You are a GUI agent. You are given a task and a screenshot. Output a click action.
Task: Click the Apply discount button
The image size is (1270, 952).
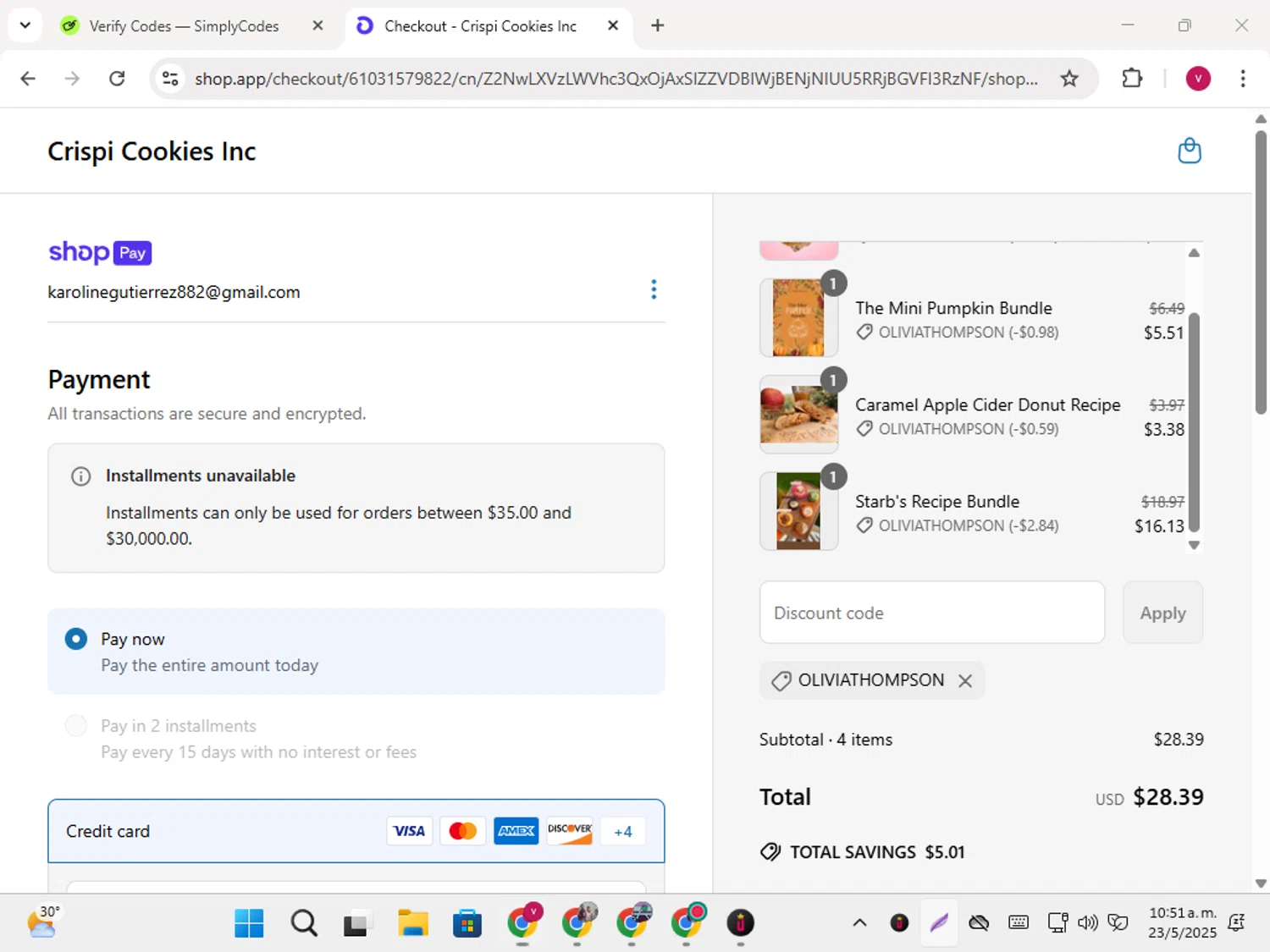(x=1162, y=613)
